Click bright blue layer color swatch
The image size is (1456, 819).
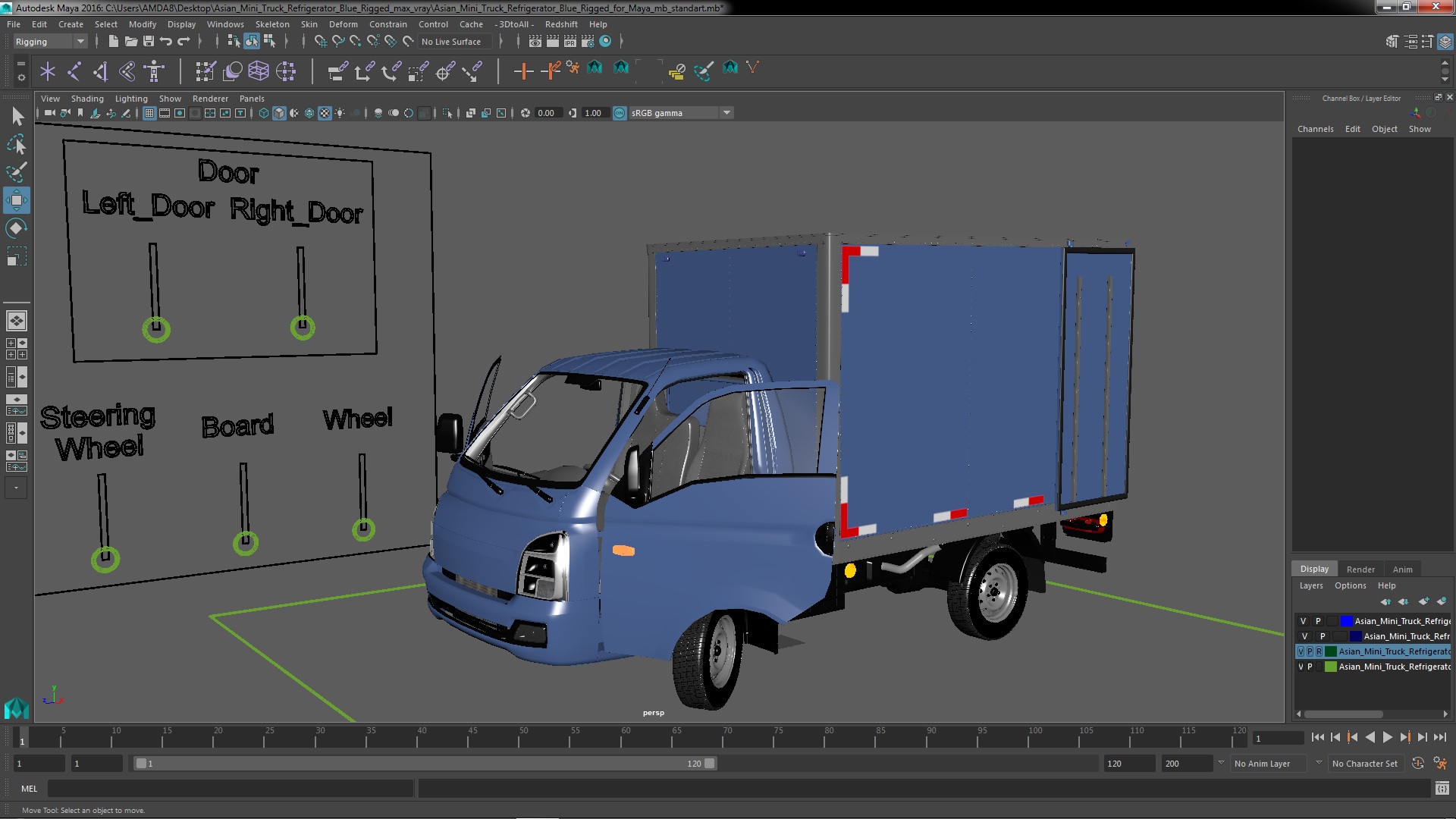1346,621
